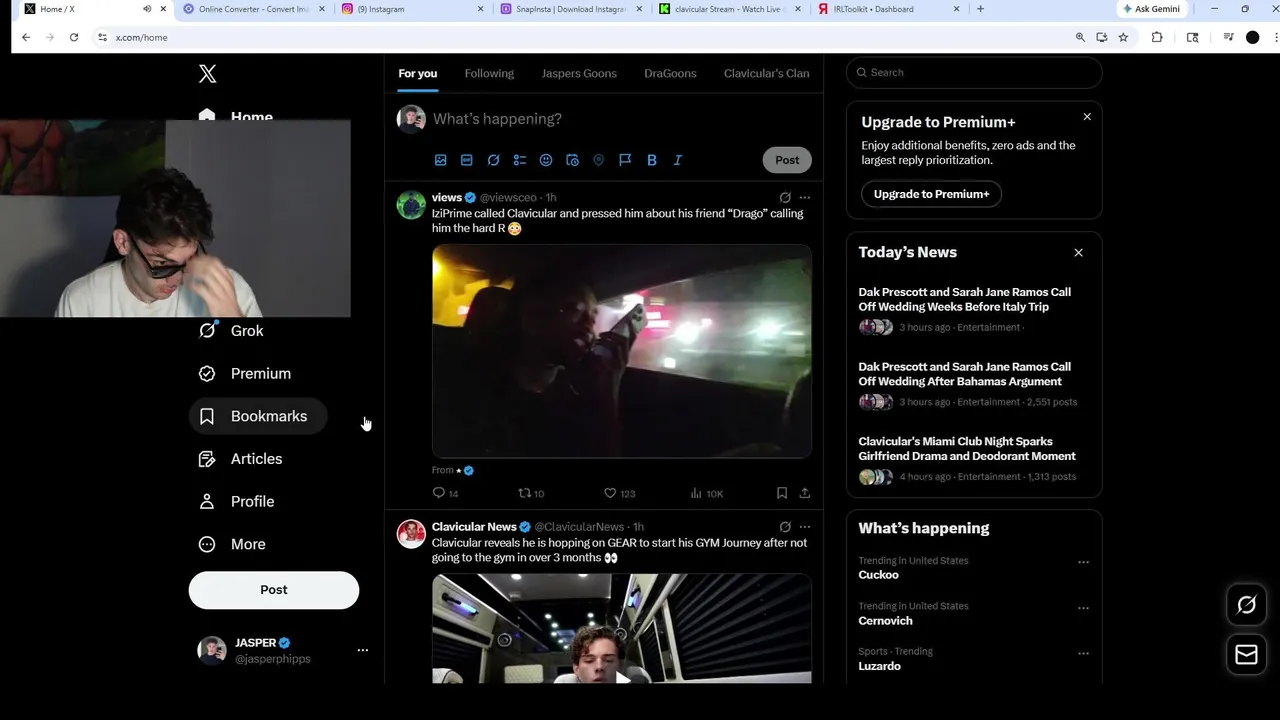Open Bookmarks in the sidebar
The width and height of the screenshot is (1280, 720).
pyautogui.click(x=257, y=416)
